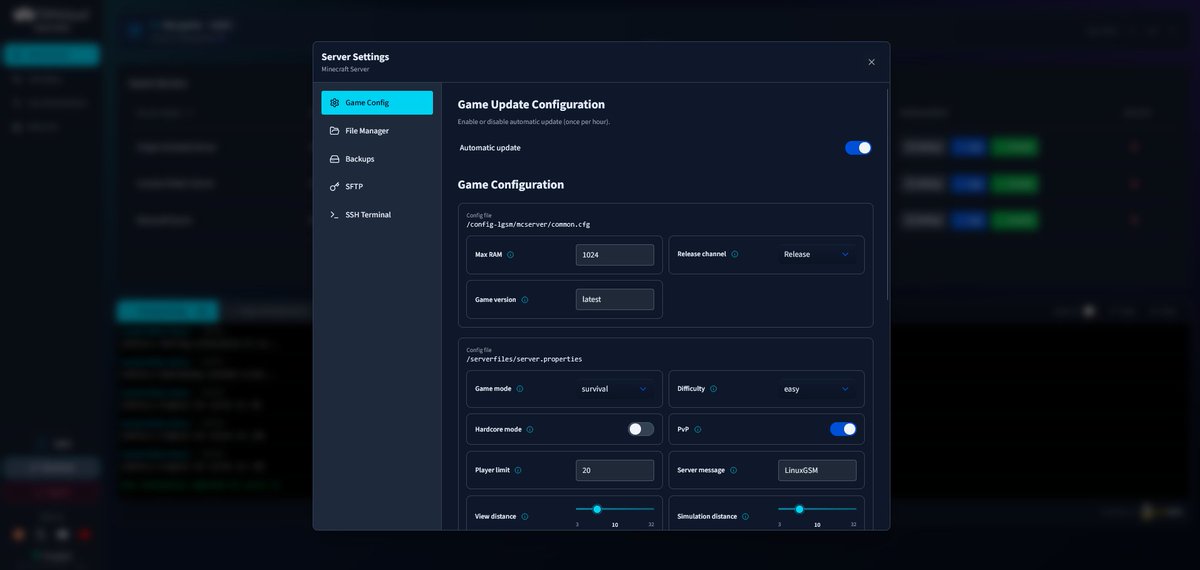Click the info icon beside Player limit

point(518,470)
